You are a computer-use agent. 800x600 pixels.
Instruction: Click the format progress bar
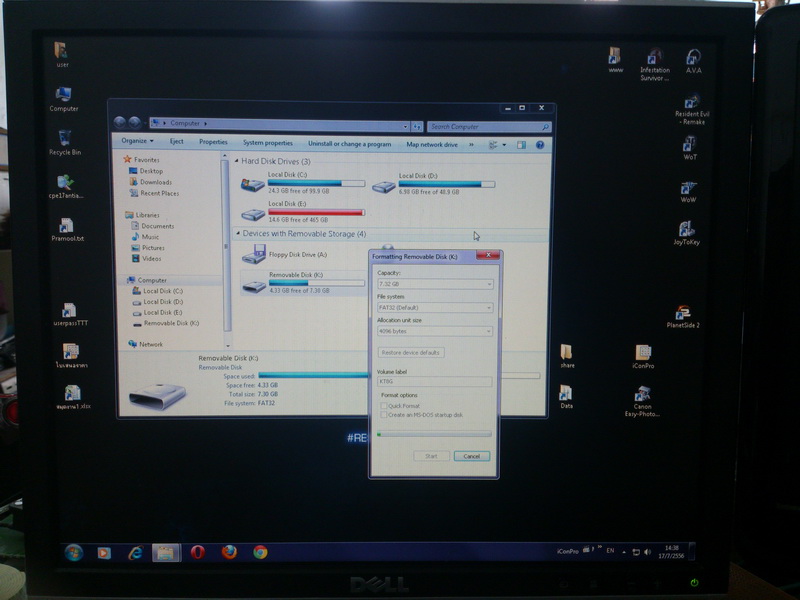click(434, 434)
